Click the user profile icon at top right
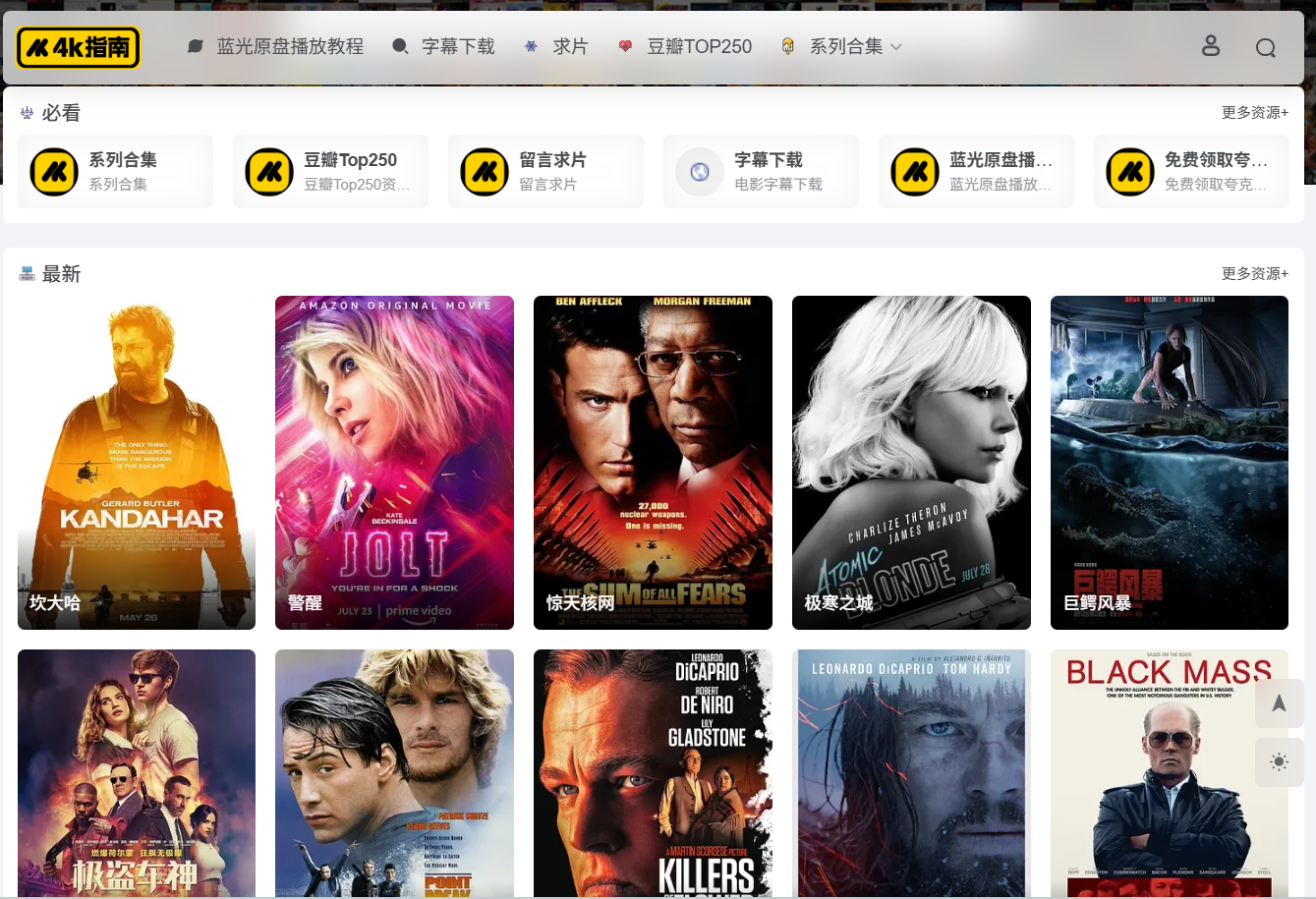The image size is (1316, 899). [x=1211, y=46]
